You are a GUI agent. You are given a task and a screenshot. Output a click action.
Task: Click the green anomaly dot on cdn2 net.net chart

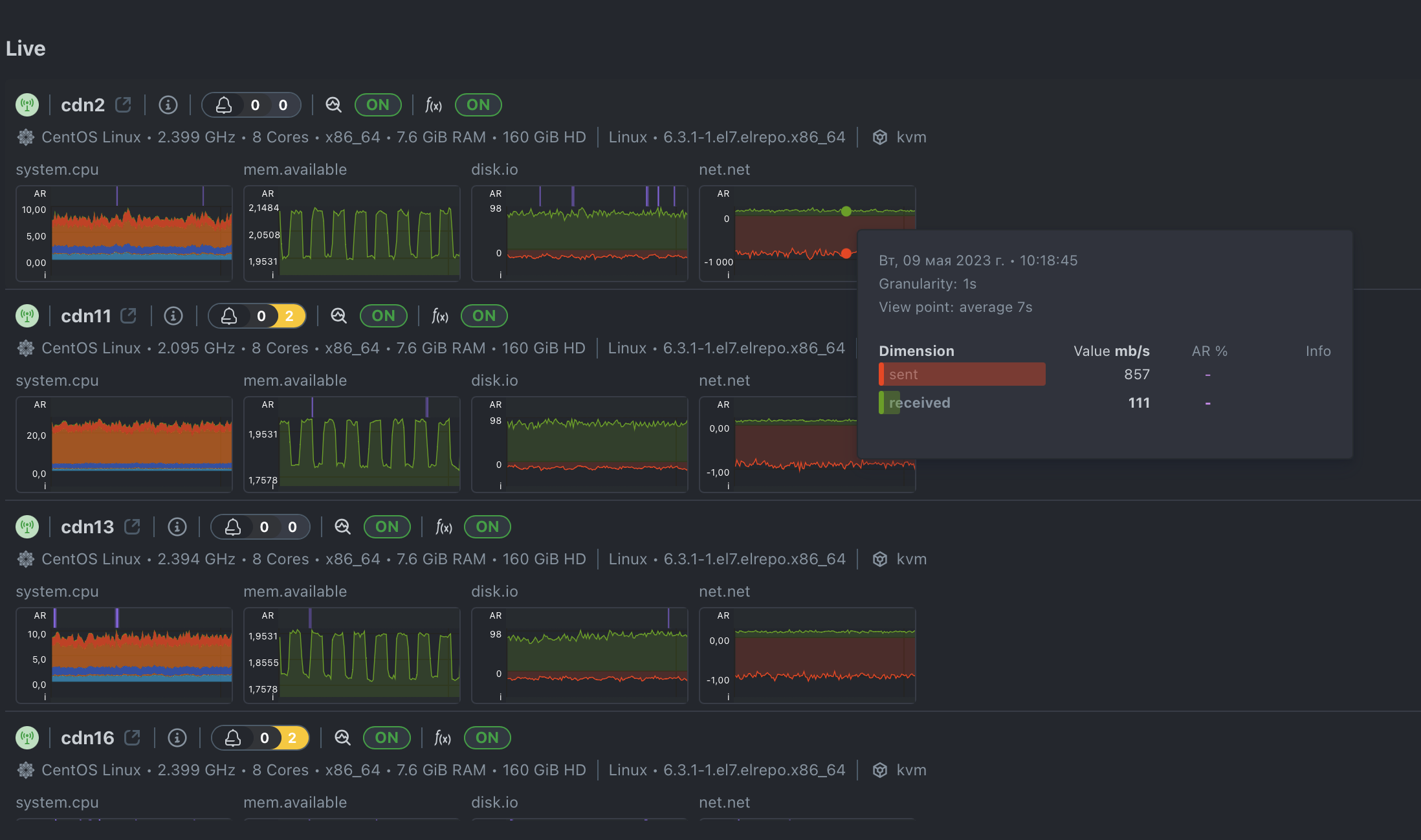click(846, 210)
